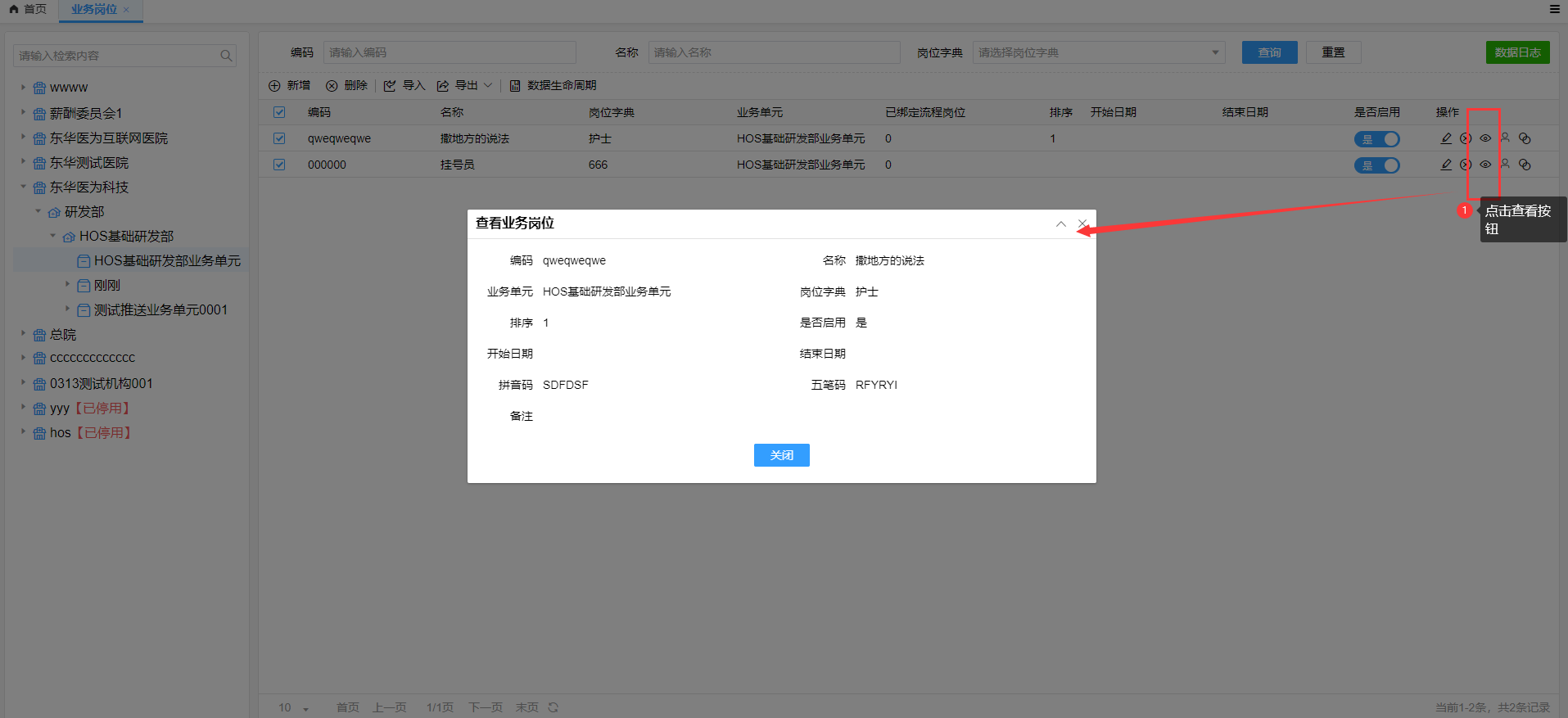Click the green 数据日志 button
This screenshot has width=1568, height=718.
tap(1517, 52)
